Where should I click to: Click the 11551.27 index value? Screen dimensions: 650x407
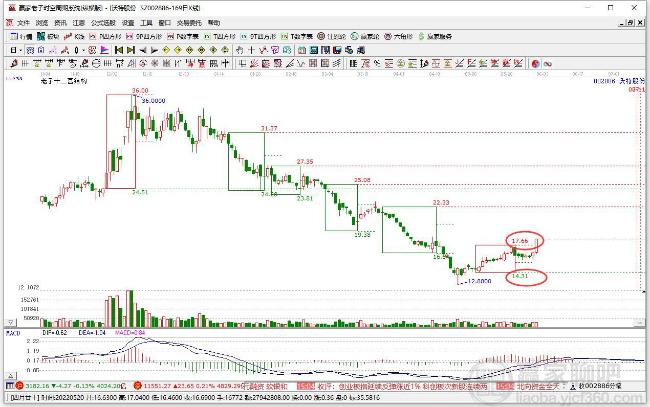[x=157, y=386]
